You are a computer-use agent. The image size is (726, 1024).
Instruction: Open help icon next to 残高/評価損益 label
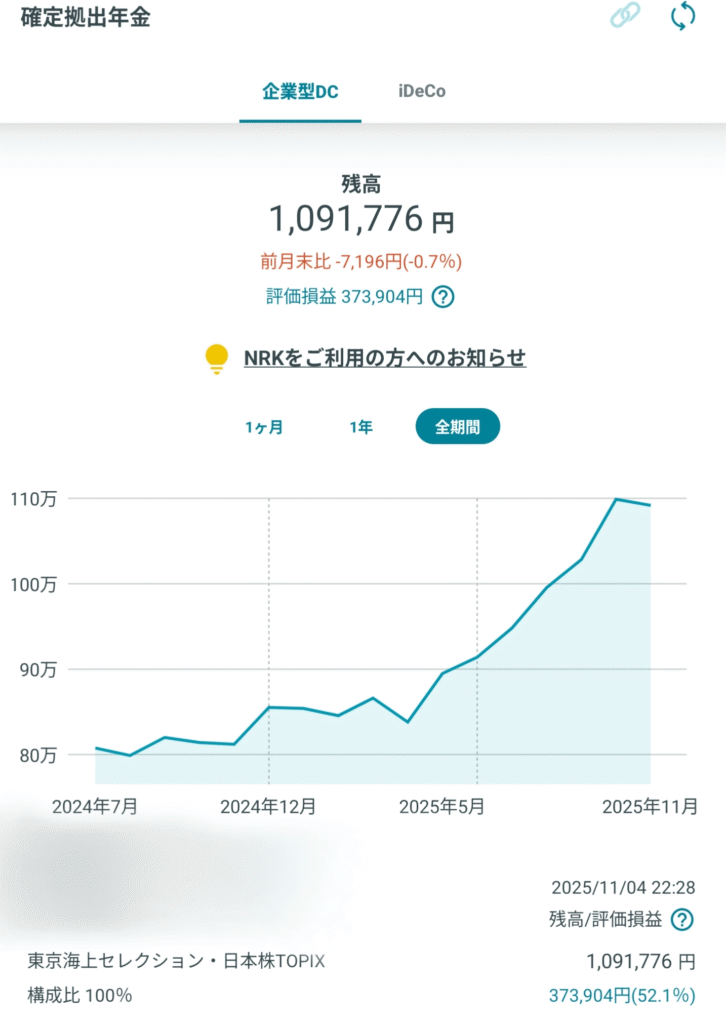[682, 920]
